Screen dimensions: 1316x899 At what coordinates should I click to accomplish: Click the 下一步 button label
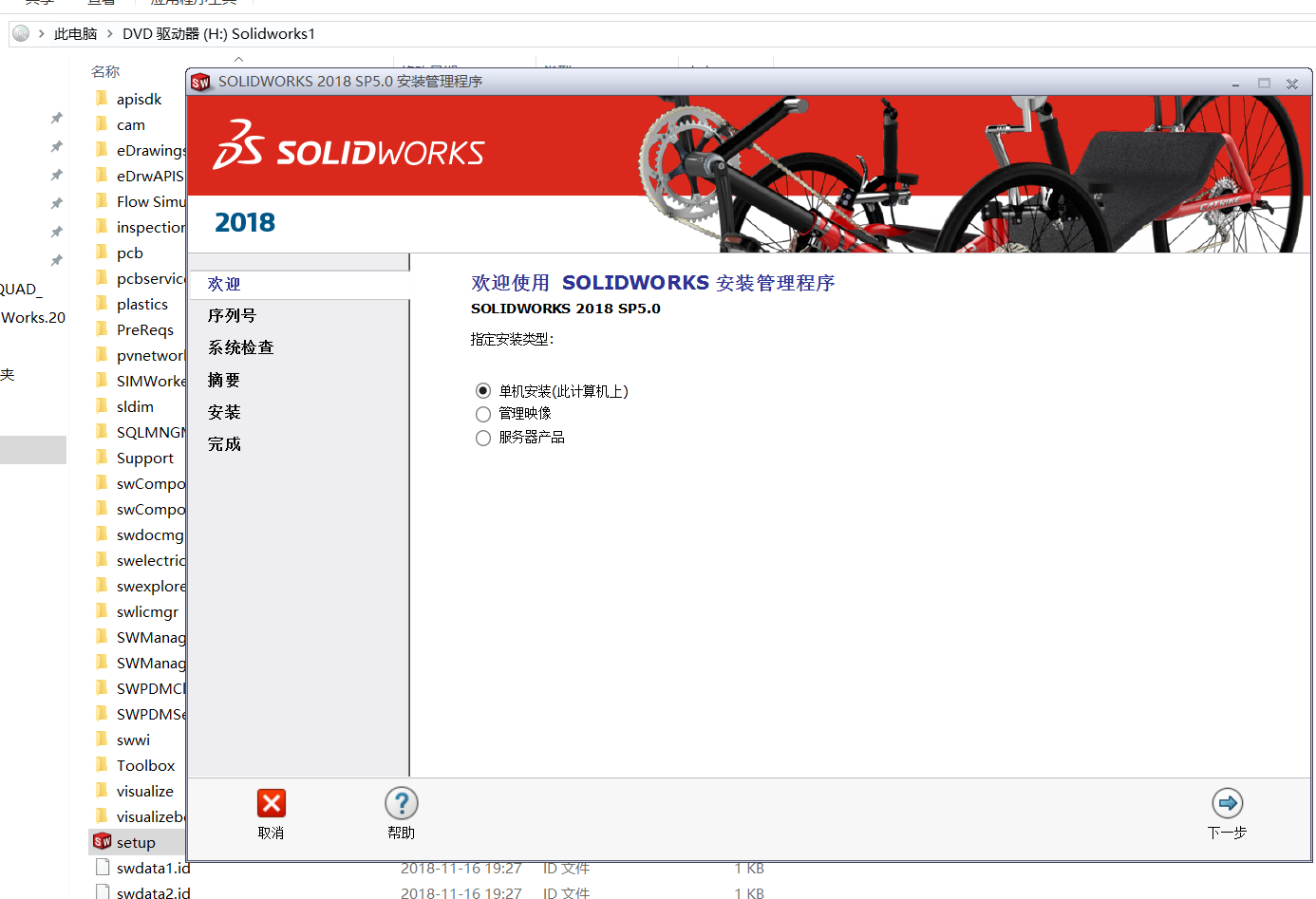1227,833
